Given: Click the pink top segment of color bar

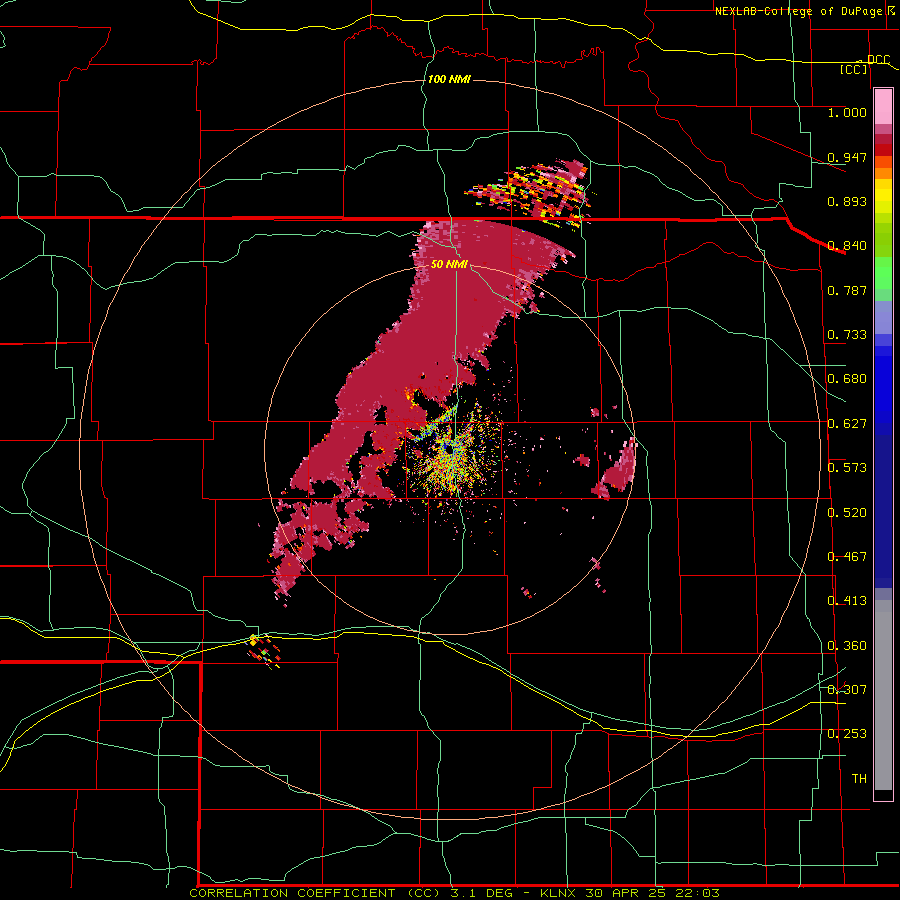Looking at the screenshot, I should (x=883, y=106).
